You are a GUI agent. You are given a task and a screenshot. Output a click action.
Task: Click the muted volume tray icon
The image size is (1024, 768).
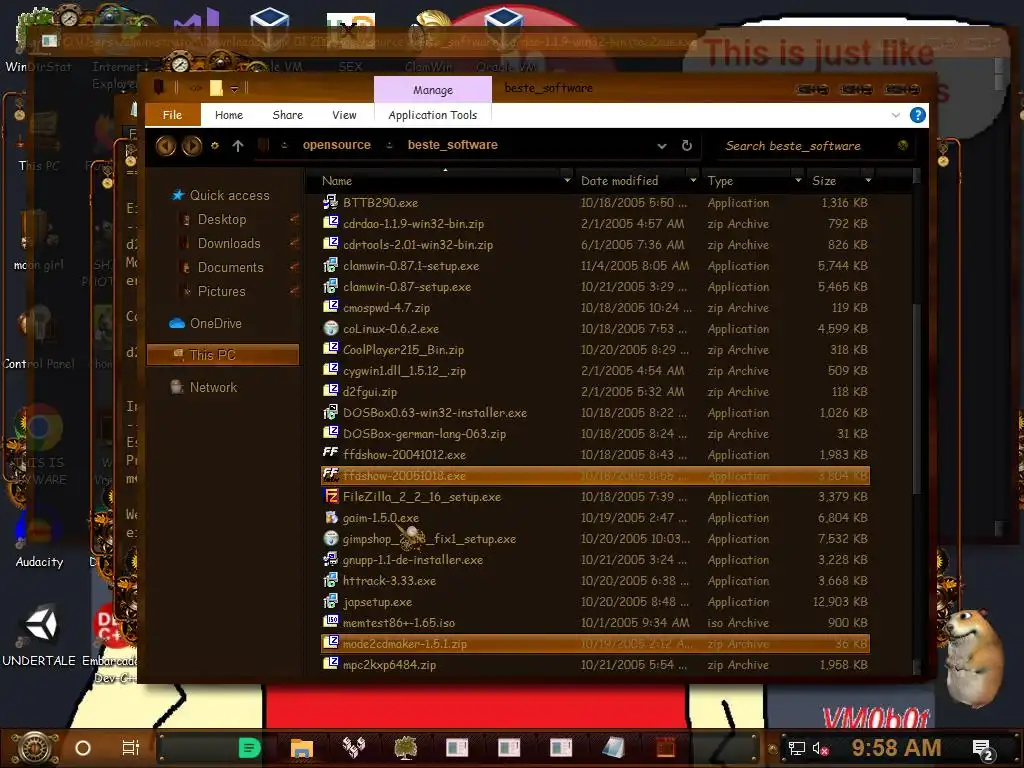tap(820, 748)
